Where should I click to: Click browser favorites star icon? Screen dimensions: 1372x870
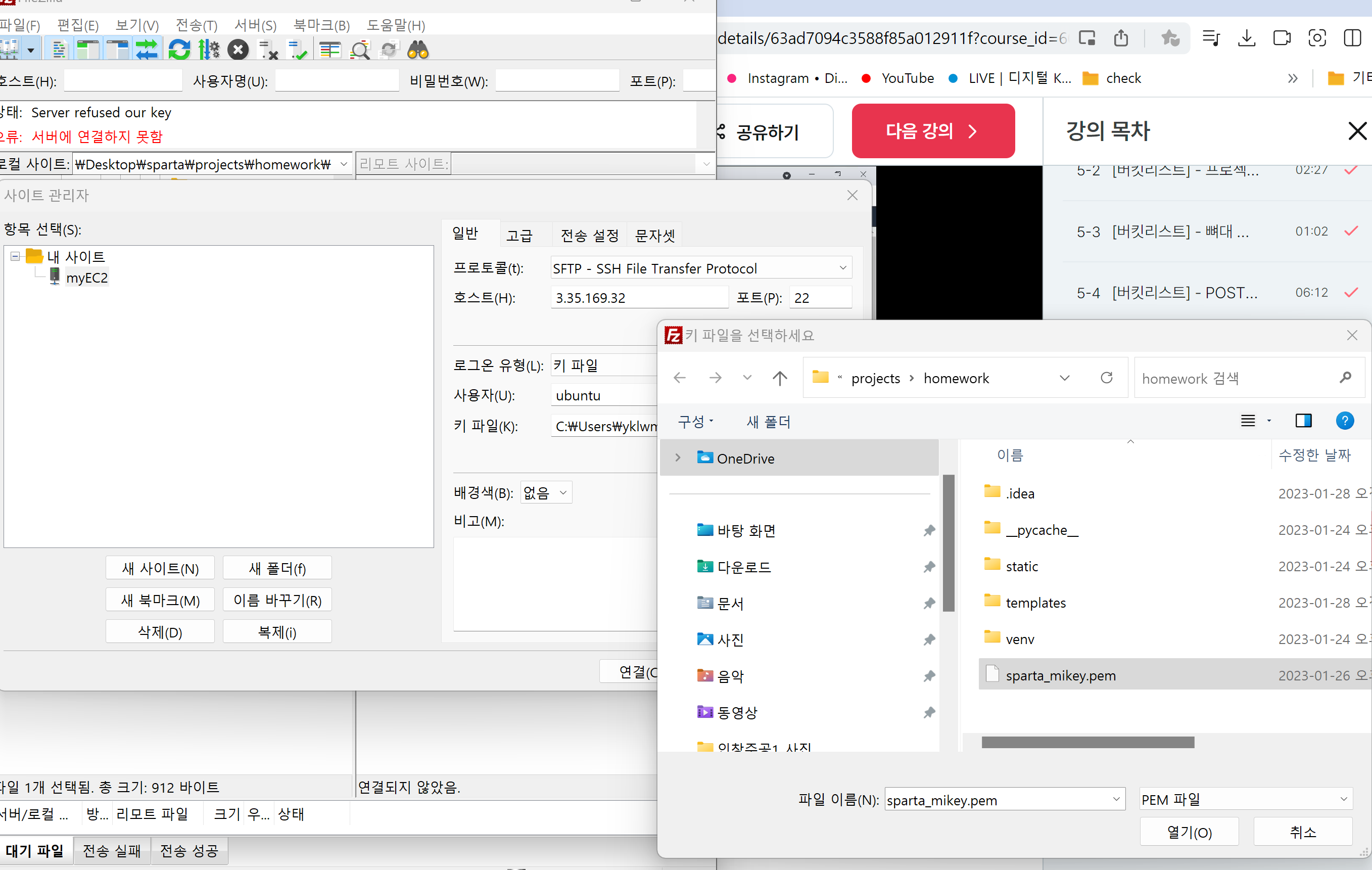point(1169,37)
